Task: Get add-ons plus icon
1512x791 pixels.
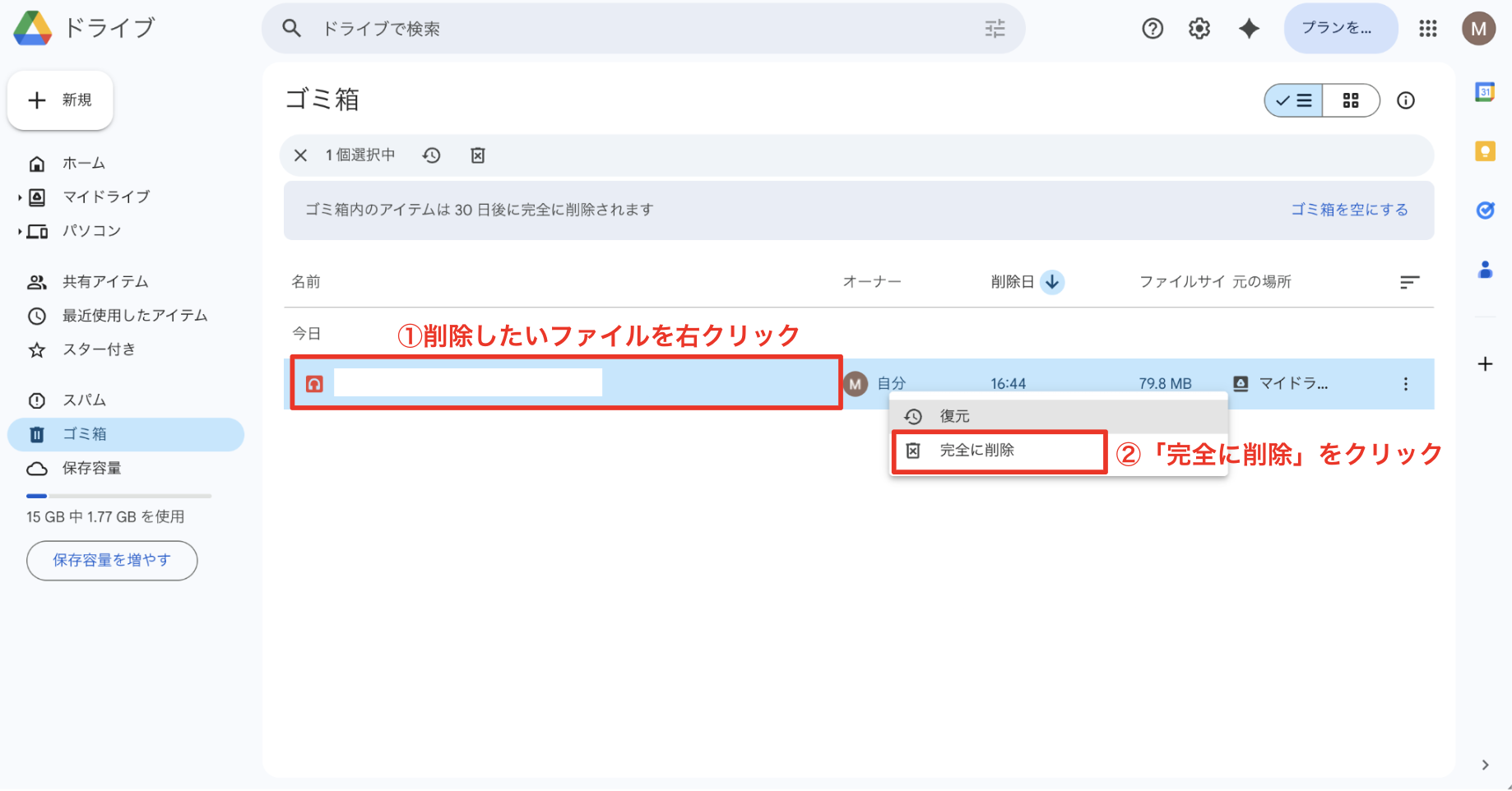Action: tap(1485, 364)
